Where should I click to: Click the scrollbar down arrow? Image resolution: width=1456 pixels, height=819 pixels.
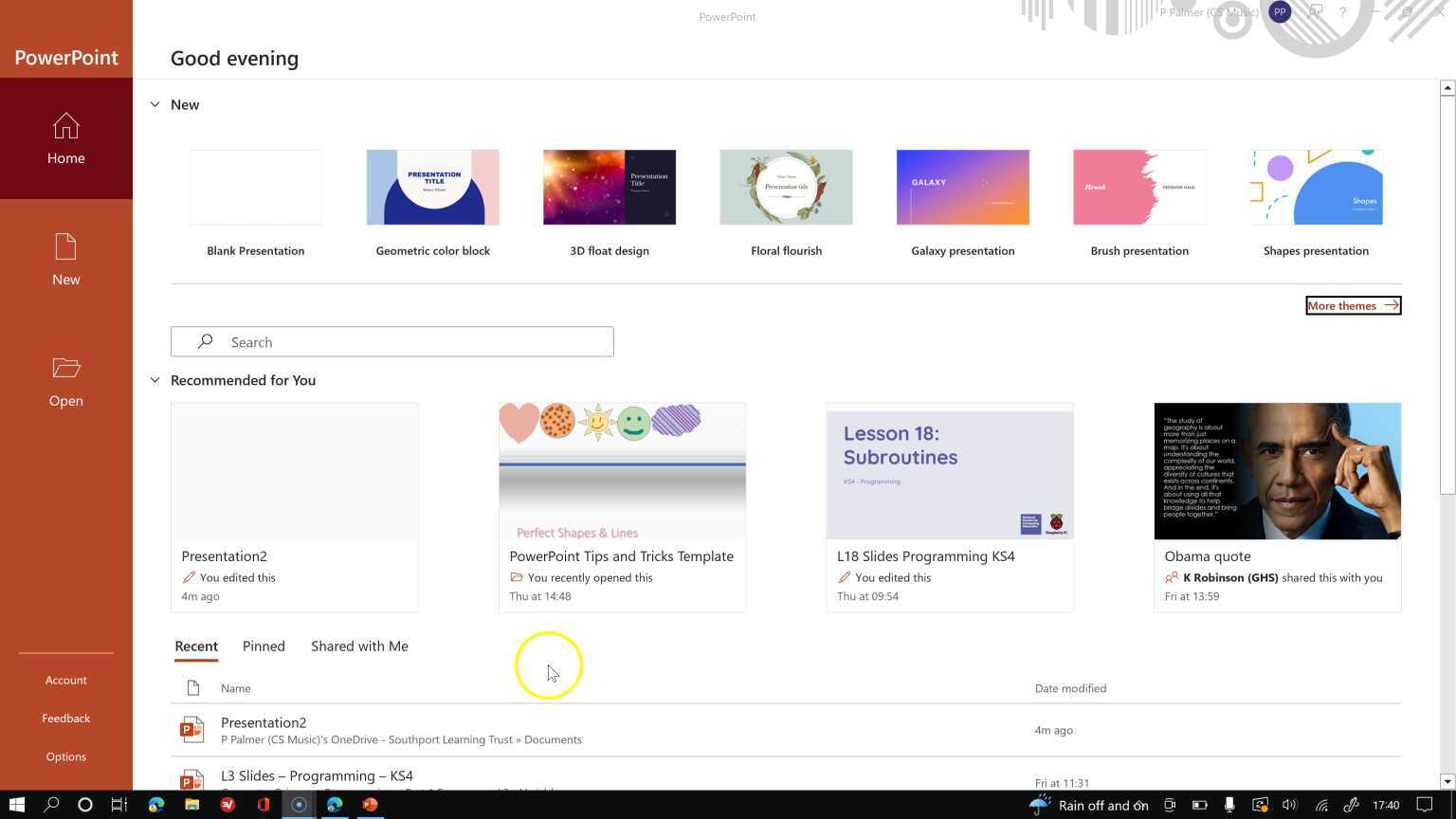tap(1447, 782)
